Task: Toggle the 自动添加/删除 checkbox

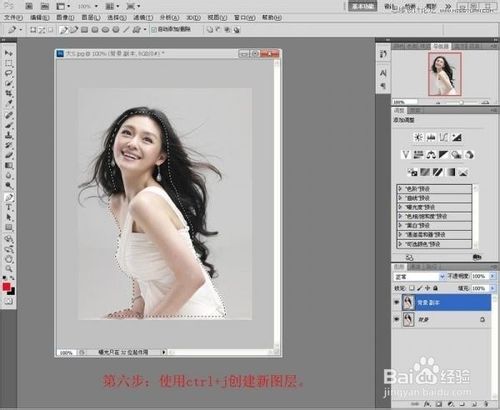Action: click(154, 30)
